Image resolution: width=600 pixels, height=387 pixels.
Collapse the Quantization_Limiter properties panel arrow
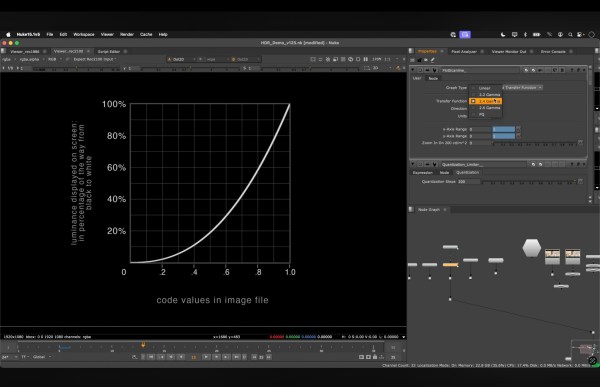click(413, 164)
